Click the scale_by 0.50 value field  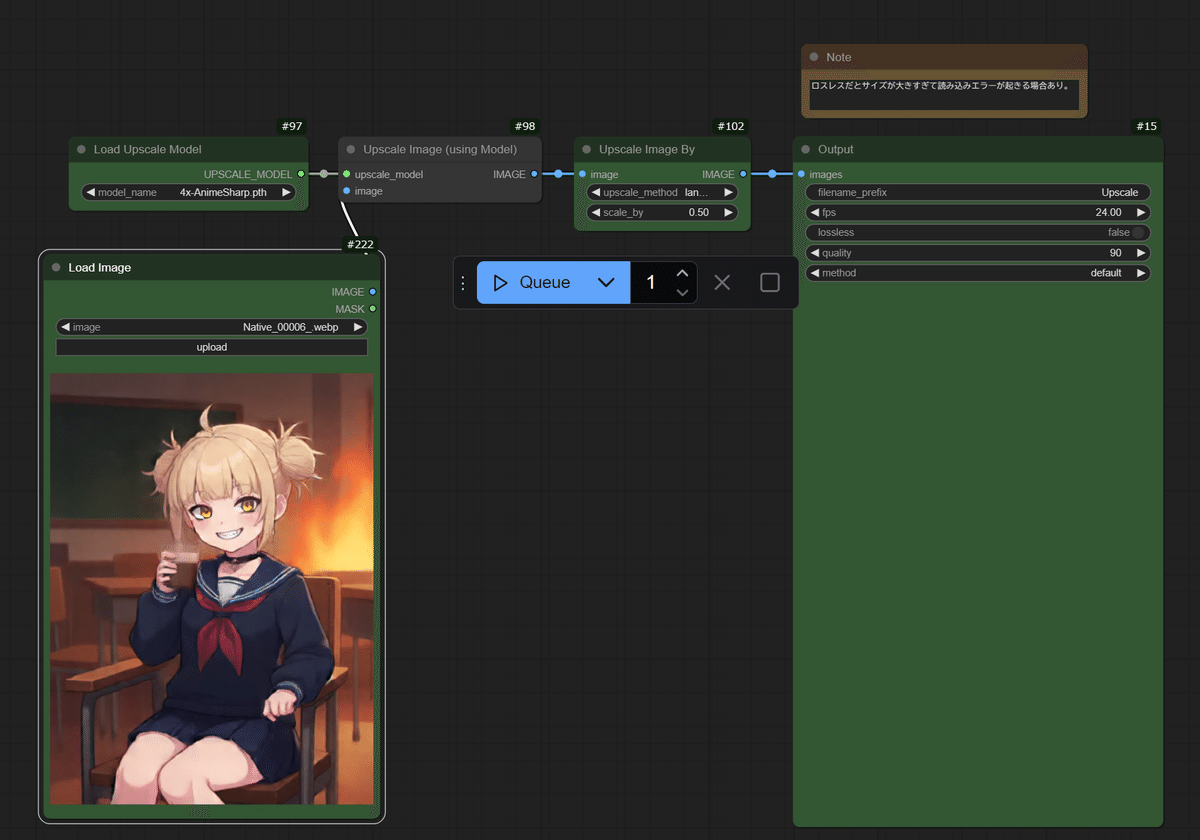(662, 213)
